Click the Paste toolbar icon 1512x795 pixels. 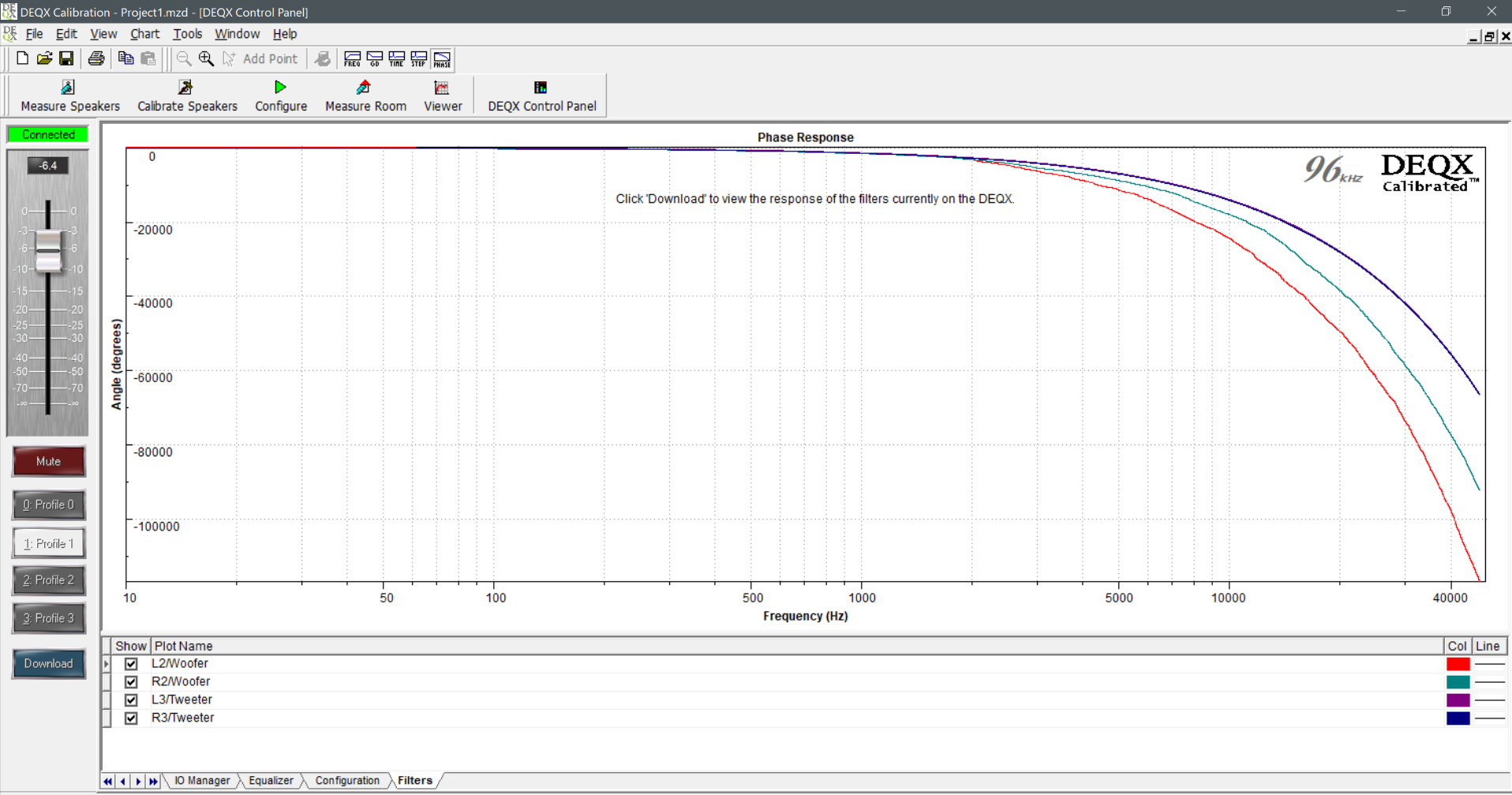tap(148, 58)
